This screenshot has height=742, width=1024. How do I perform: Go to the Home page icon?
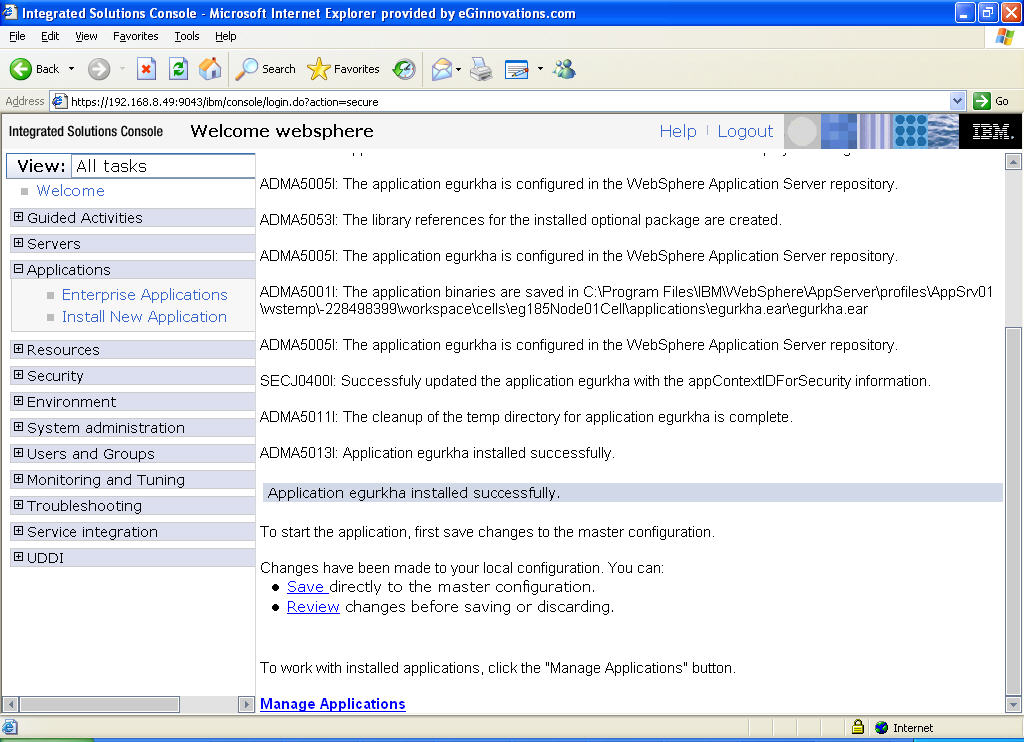point(210,69)
